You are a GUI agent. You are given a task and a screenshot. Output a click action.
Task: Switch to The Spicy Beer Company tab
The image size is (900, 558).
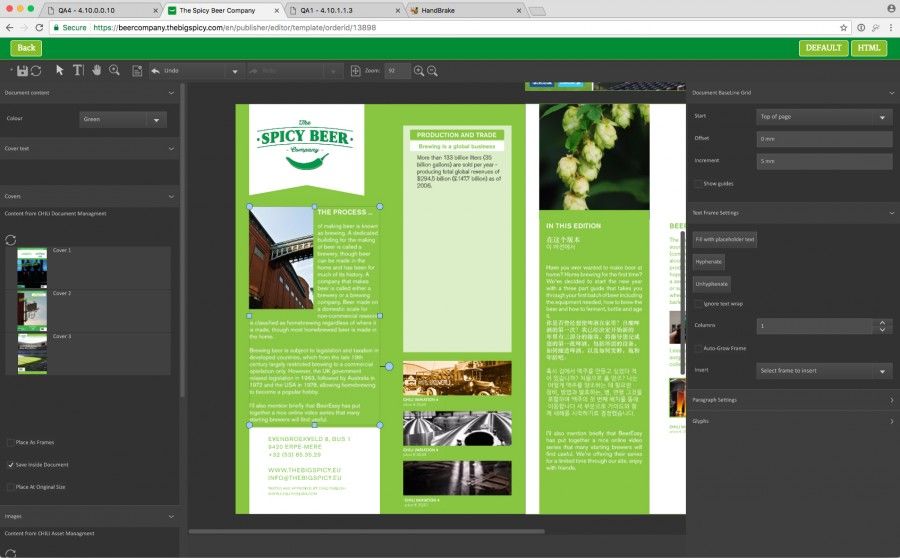point(223,10)
